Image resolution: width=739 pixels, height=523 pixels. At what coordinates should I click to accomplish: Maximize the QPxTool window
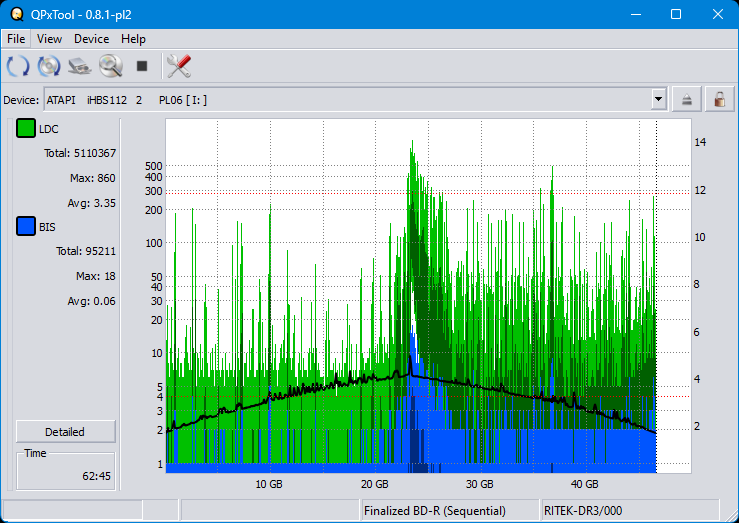(675, 14)
